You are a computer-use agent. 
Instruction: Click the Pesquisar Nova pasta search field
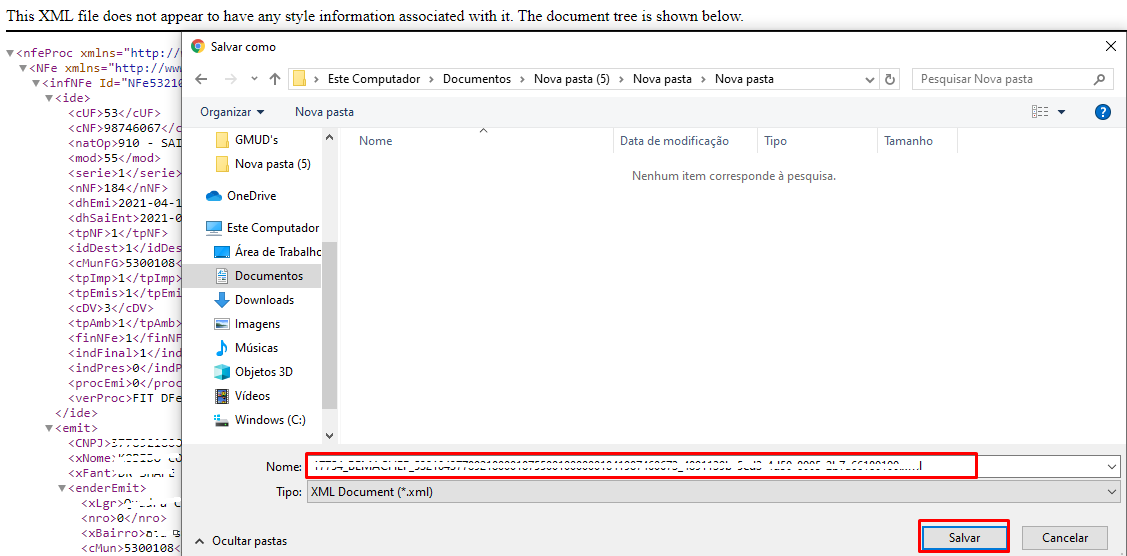tap(1013, 79)
